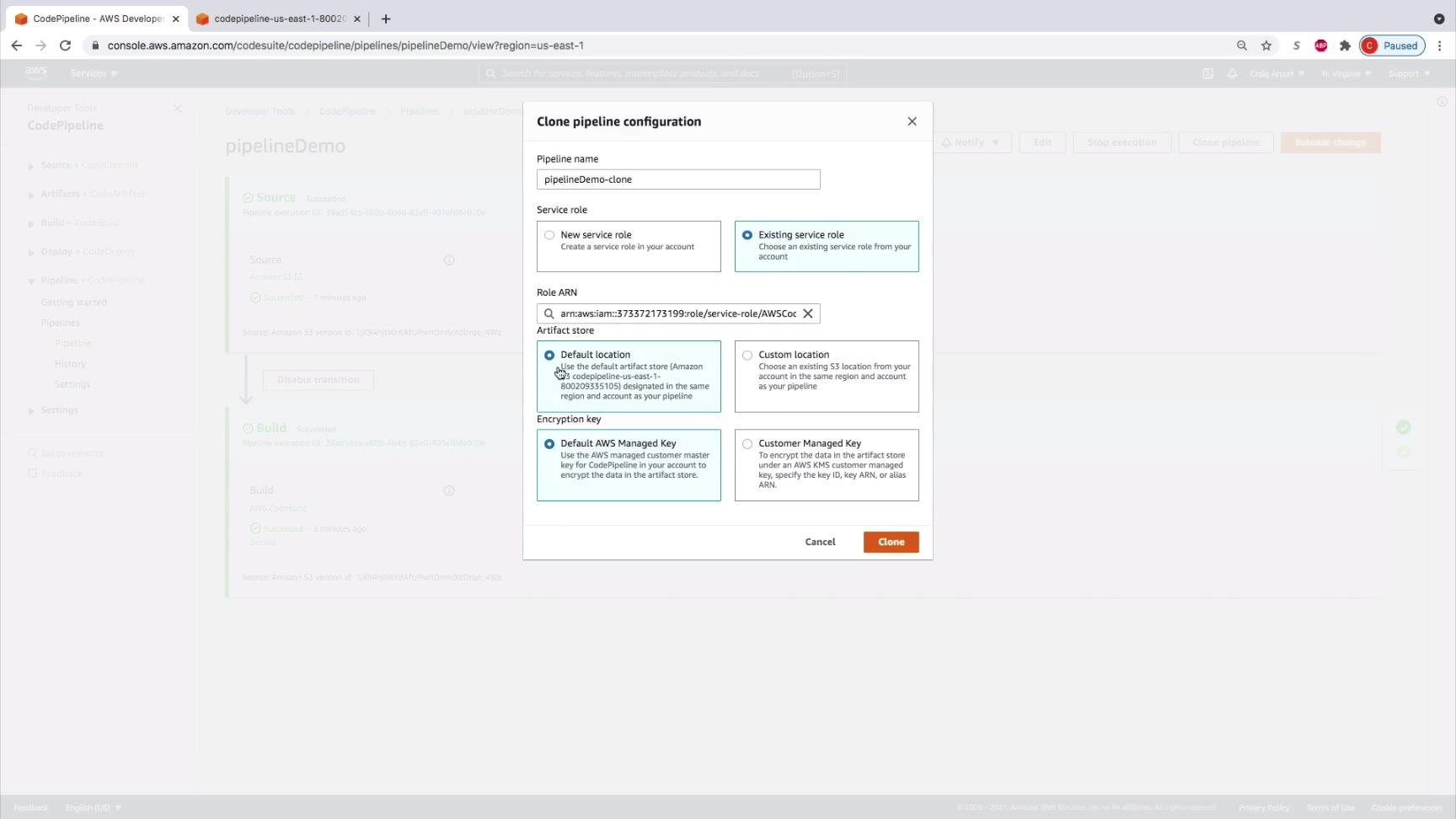Close the CodePipeline browser tab
1456x819 pixels.
click(x=175, y=19)
